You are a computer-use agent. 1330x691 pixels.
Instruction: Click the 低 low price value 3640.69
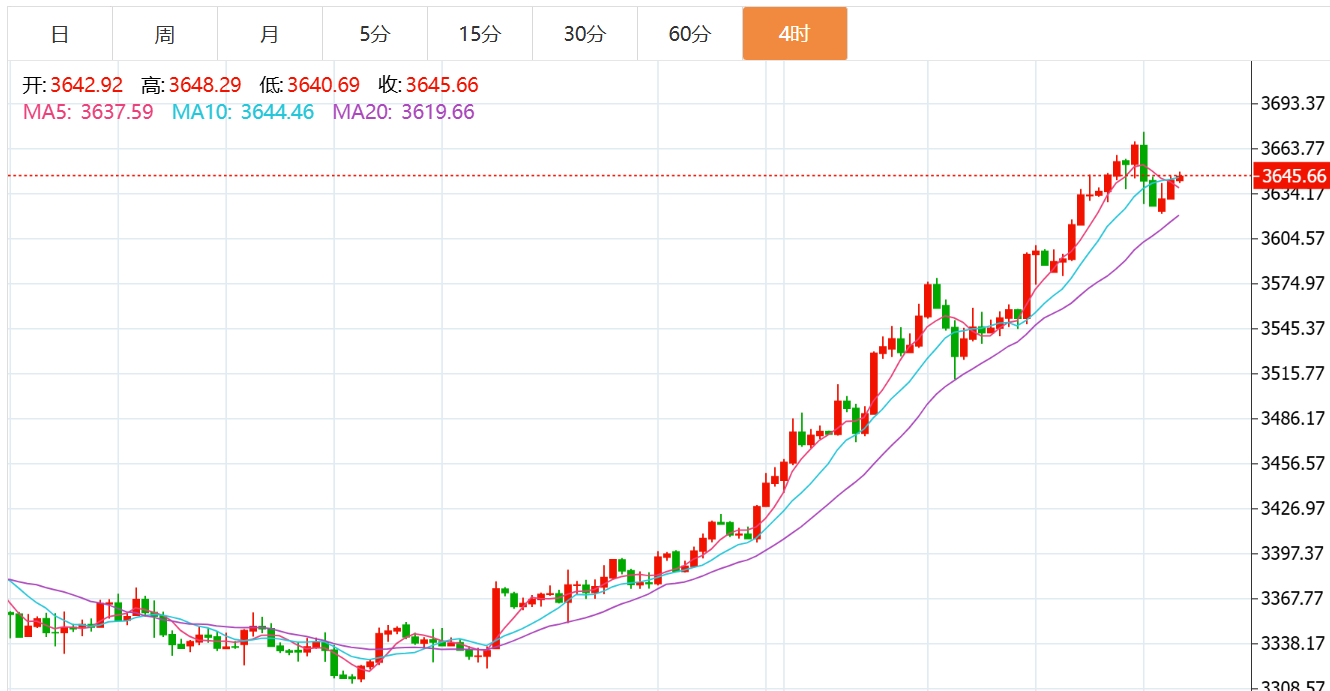coord(323,86)
